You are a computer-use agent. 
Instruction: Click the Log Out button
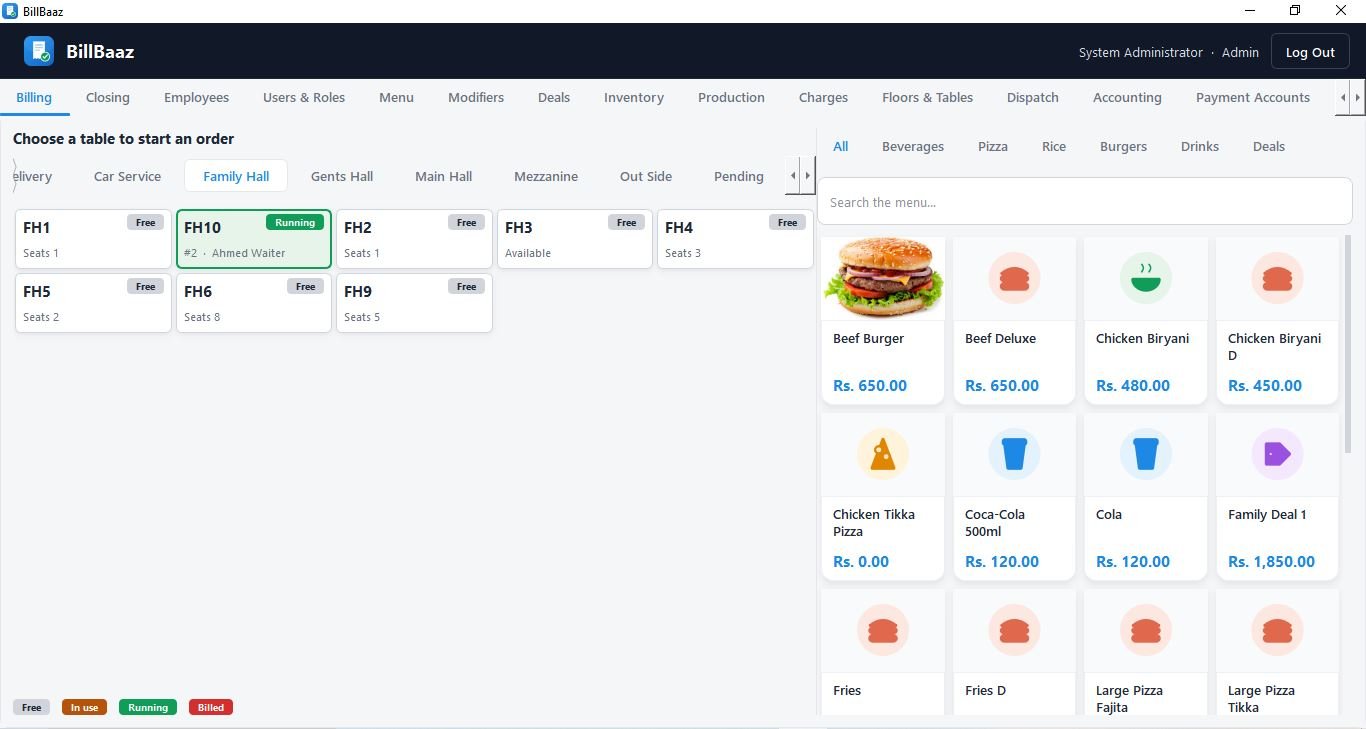1310,52
